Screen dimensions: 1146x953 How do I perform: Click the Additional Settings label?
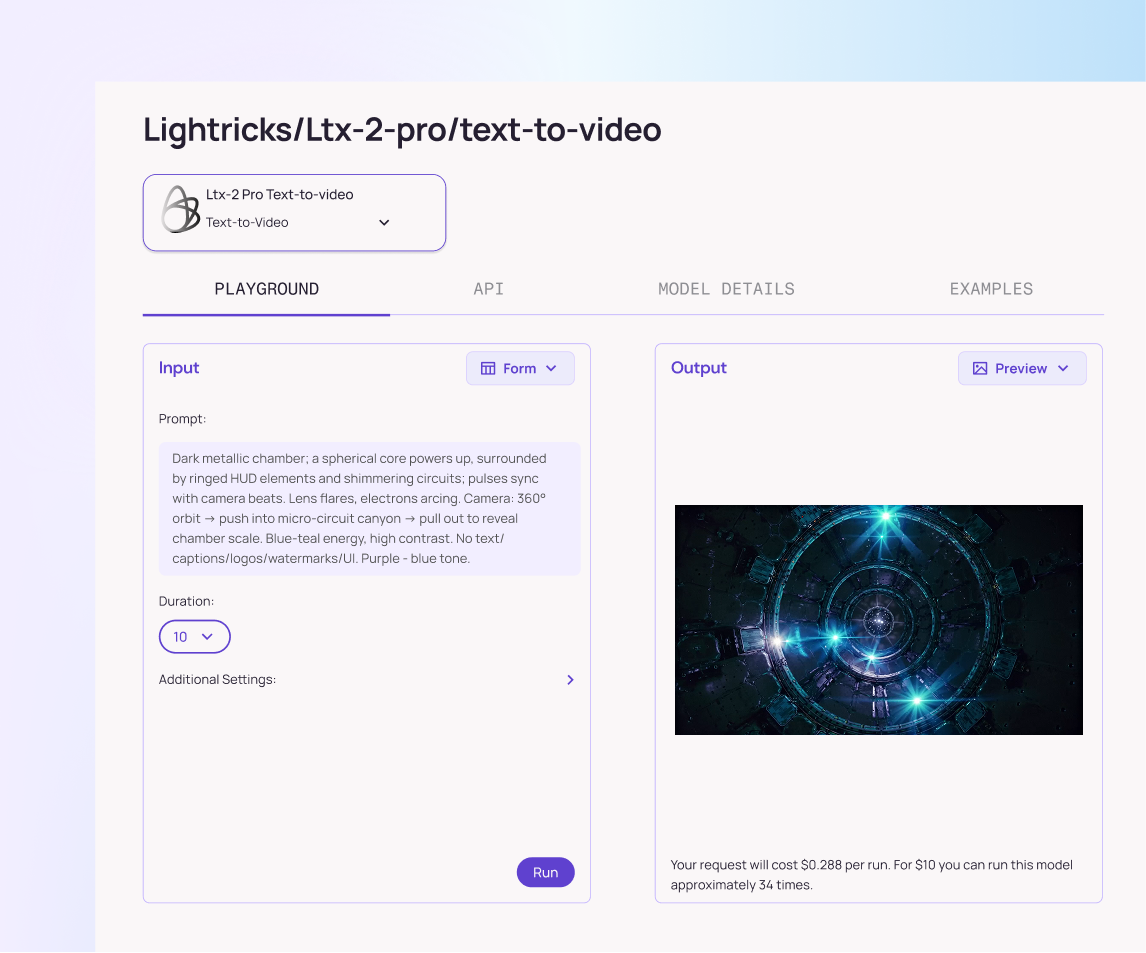coord(217,680)
